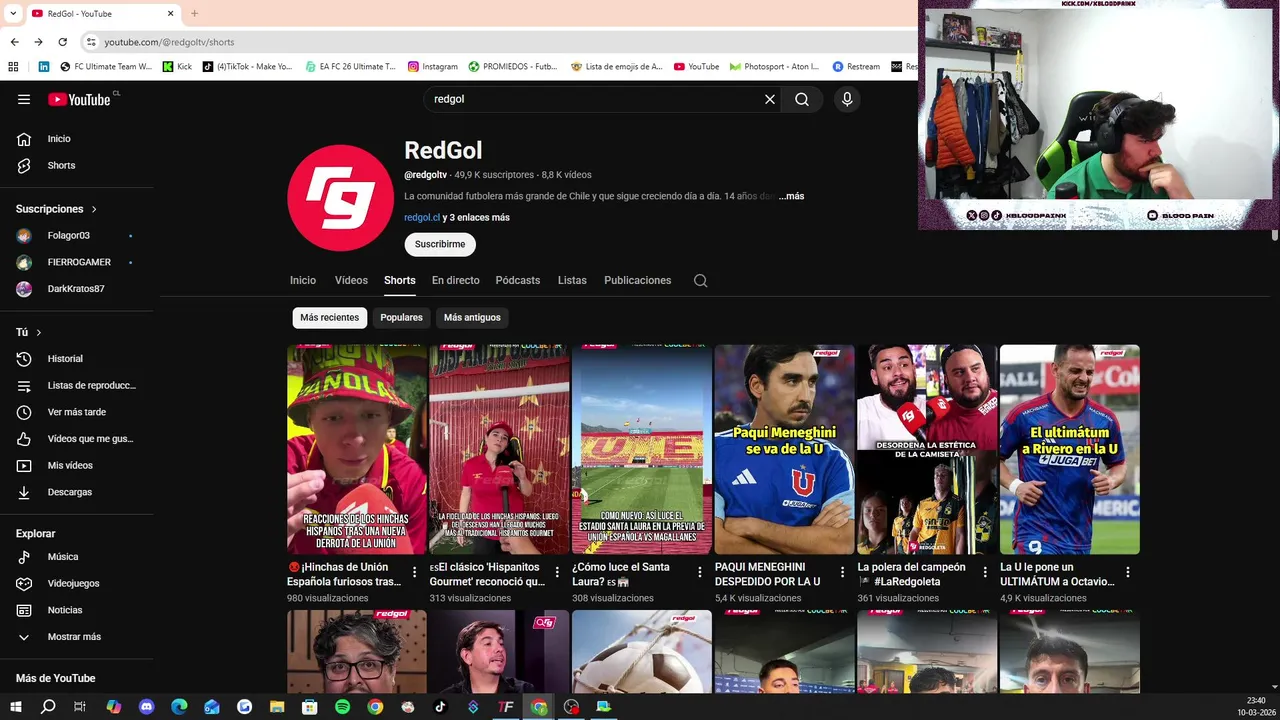Click the Suscribirme button
Image resolution: width=1280 pixels, height=720 pixels.
pos(440,244)
